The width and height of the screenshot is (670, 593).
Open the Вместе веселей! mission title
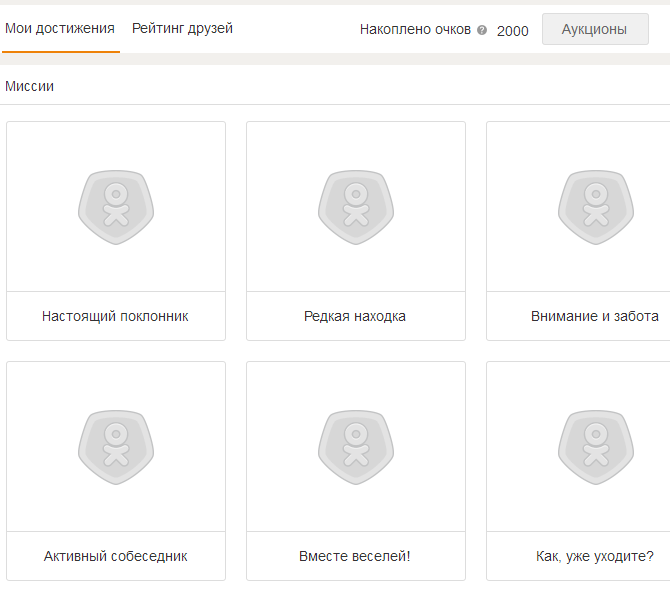tap(355, 556)
